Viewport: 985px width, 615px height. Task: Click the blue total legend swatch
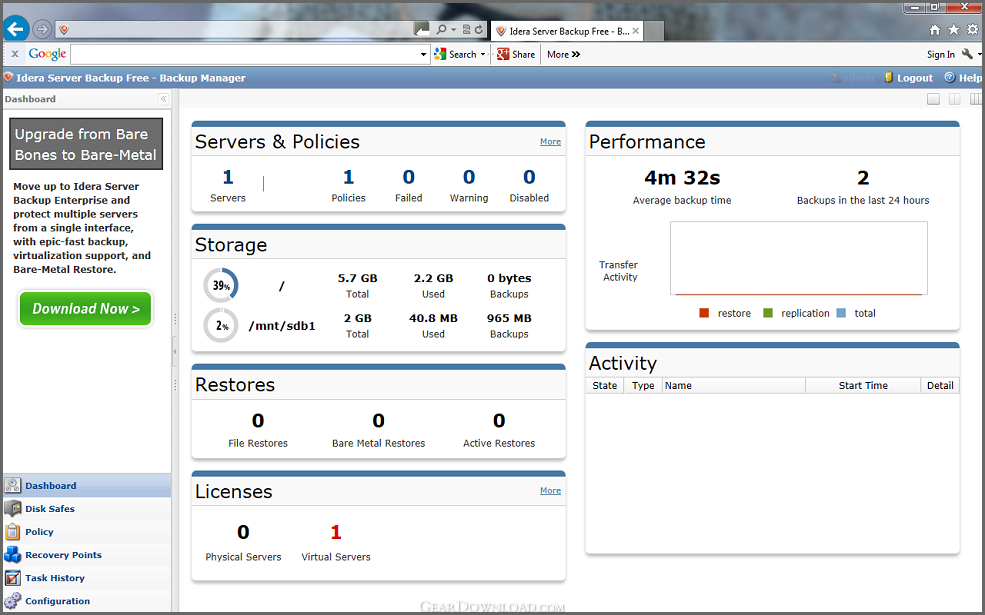[x=841, y=313]
